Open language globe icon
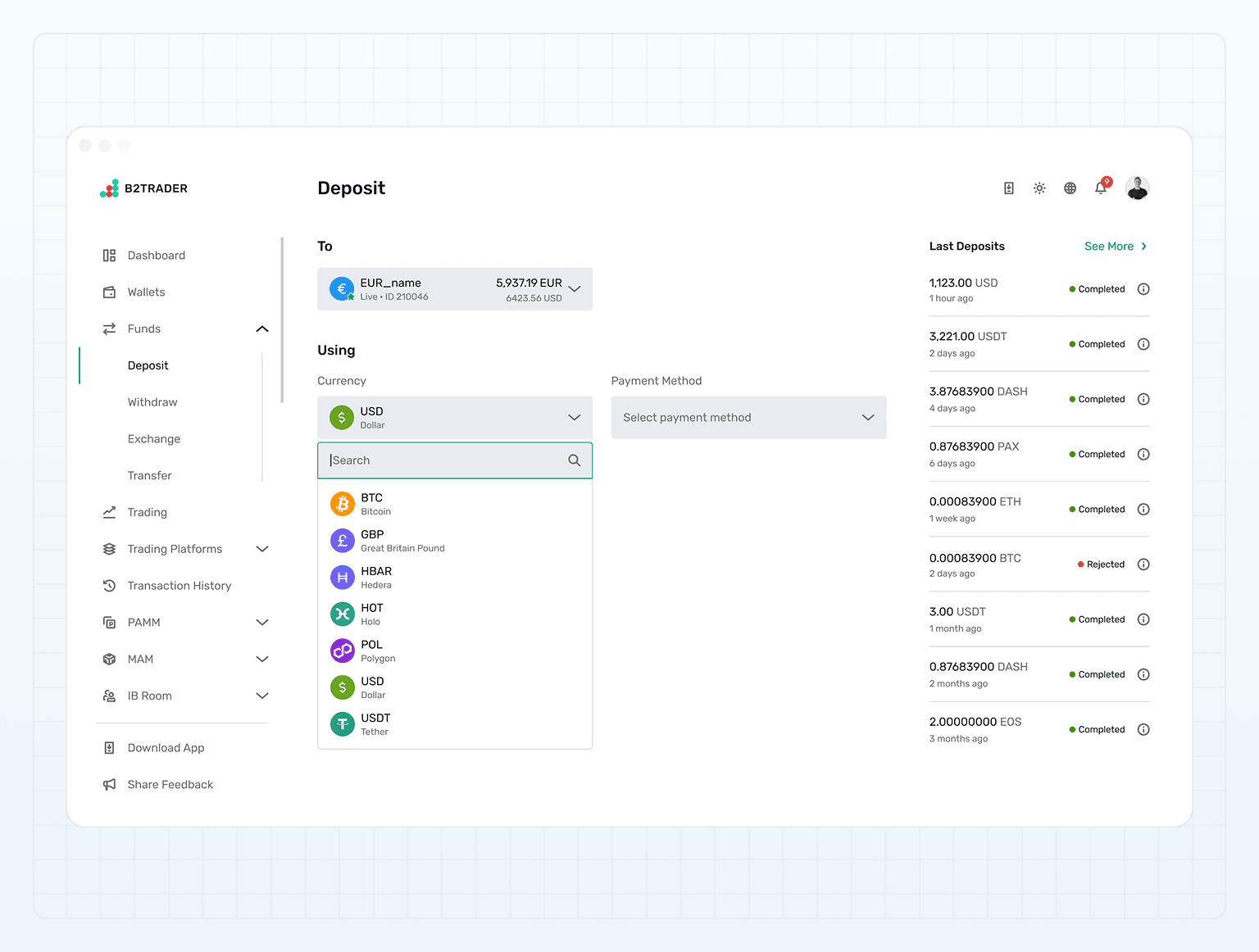This screenshot has width=1259, height=952. coord(1070,188)
